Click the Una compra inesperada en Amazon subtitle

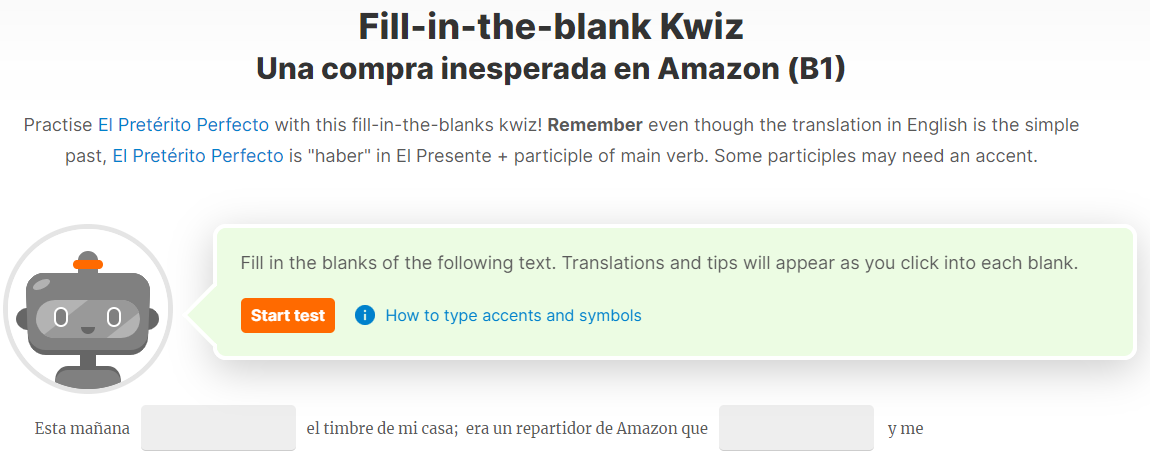coord(551,69)
